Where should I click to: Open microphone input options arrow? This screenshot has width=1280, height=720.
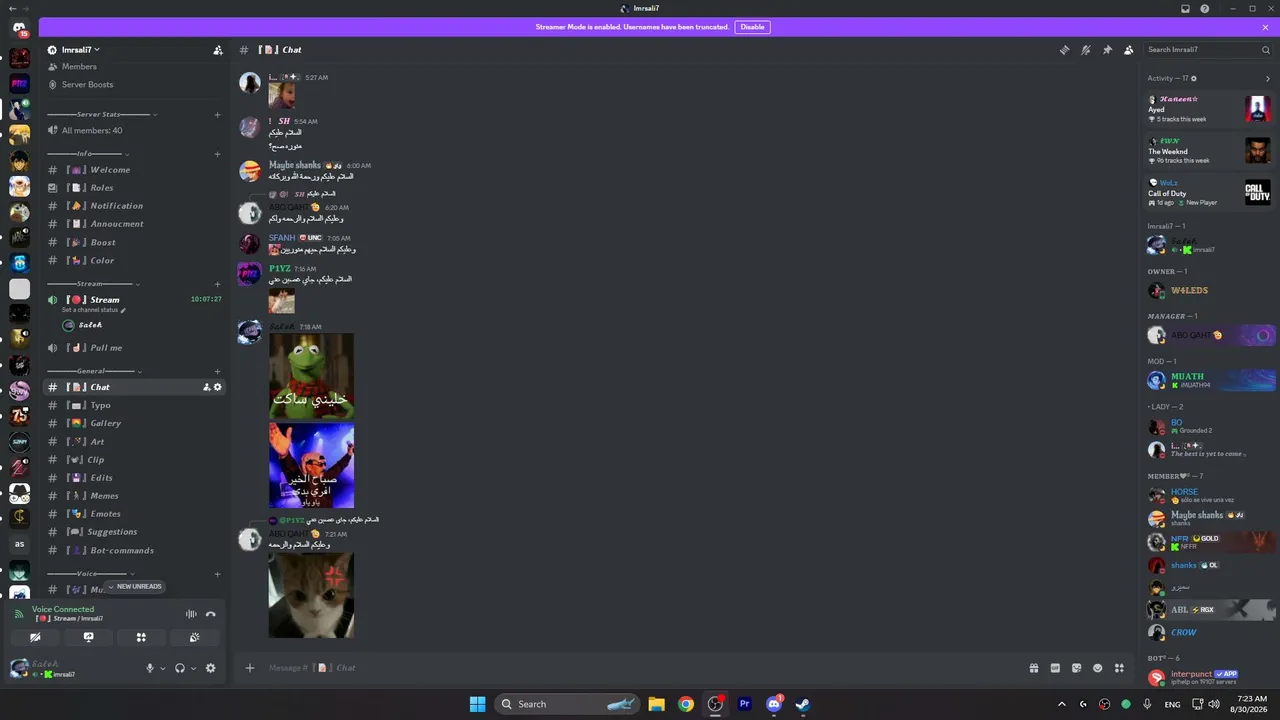(x=162, y=668)
